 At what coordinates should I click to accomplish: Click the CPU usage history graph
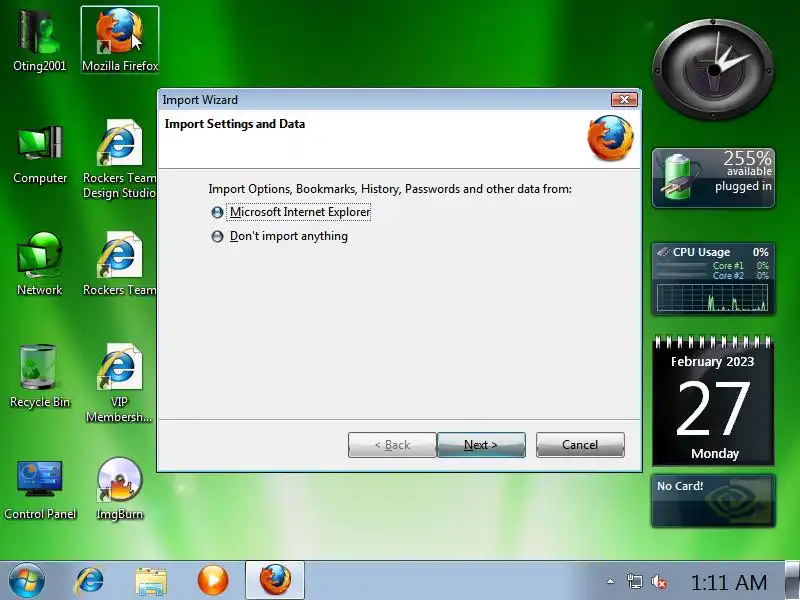click(x=712, y=297)
